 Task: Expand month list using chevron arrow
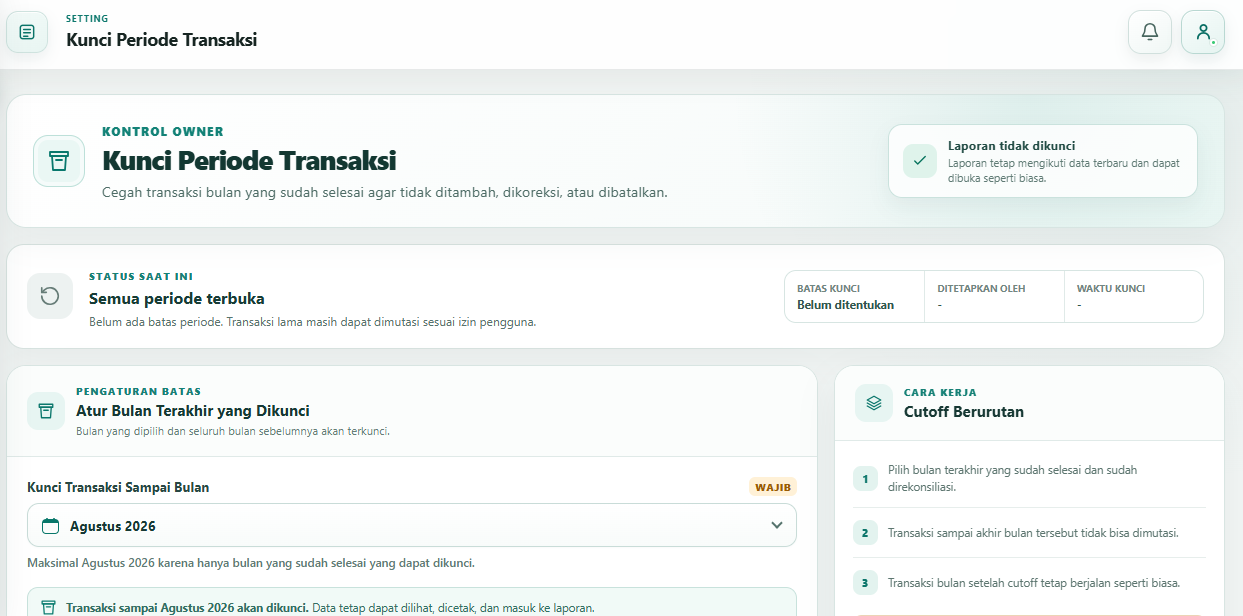pos(777,526)
